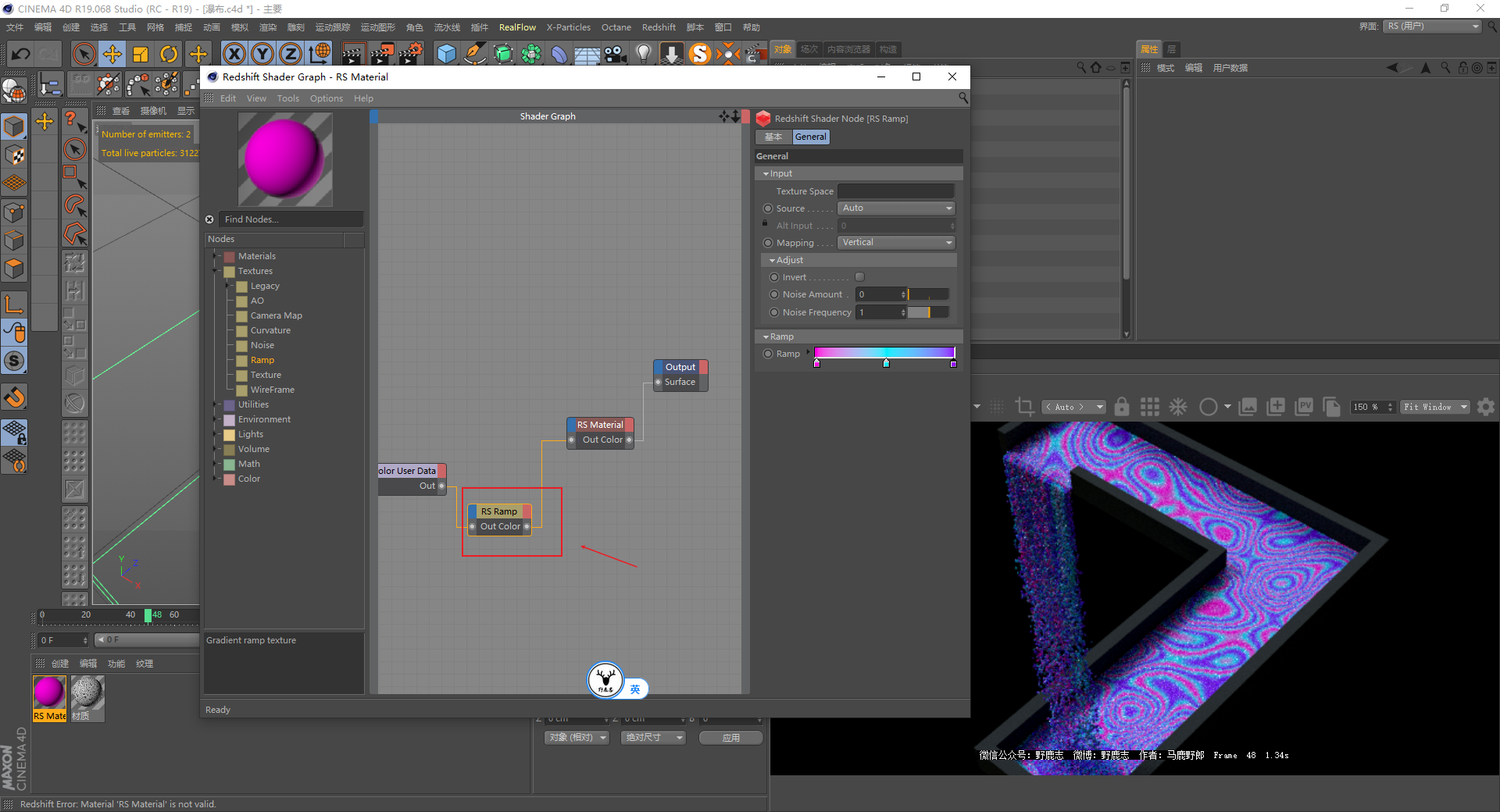Viewport: 1500px width, 812px height.
Task: Toggle Y axis lock
Action: tap(262, 54)
